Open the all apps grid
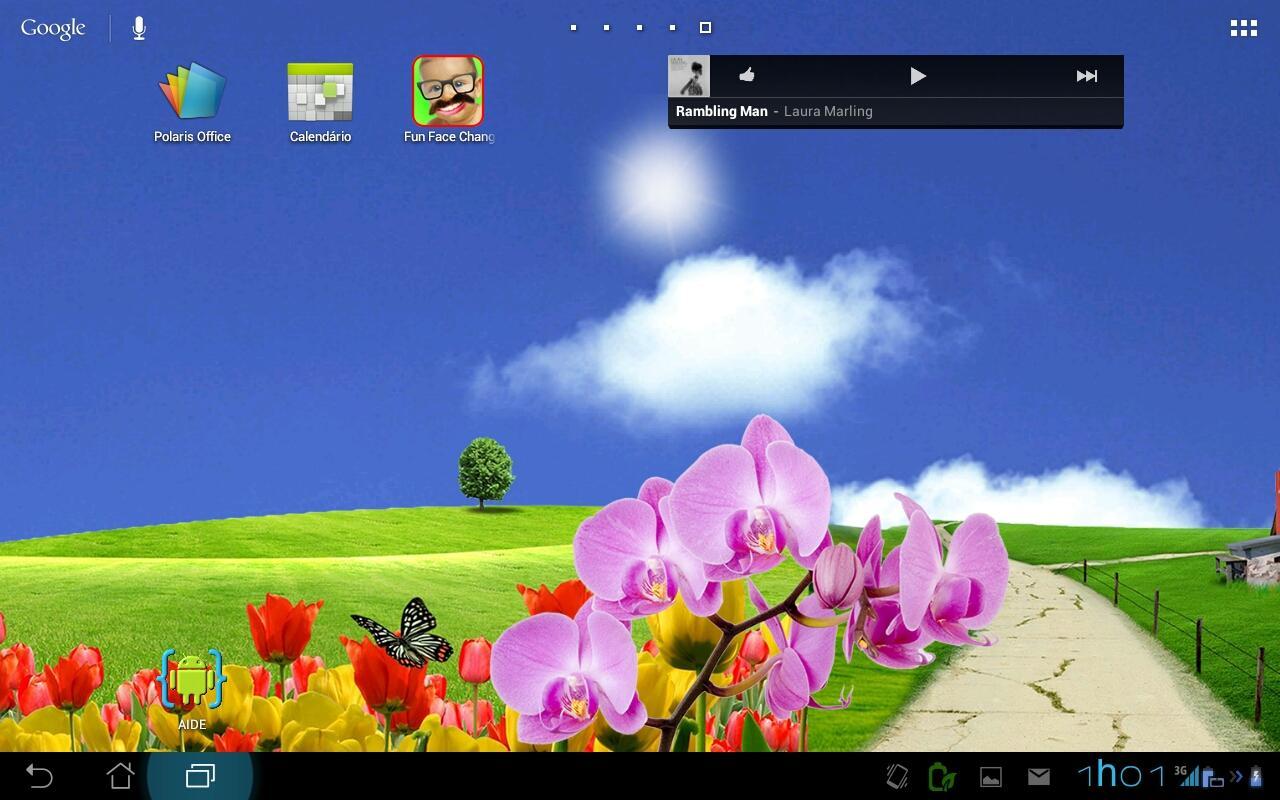The image size is (1280, 800). point(1243,27)
